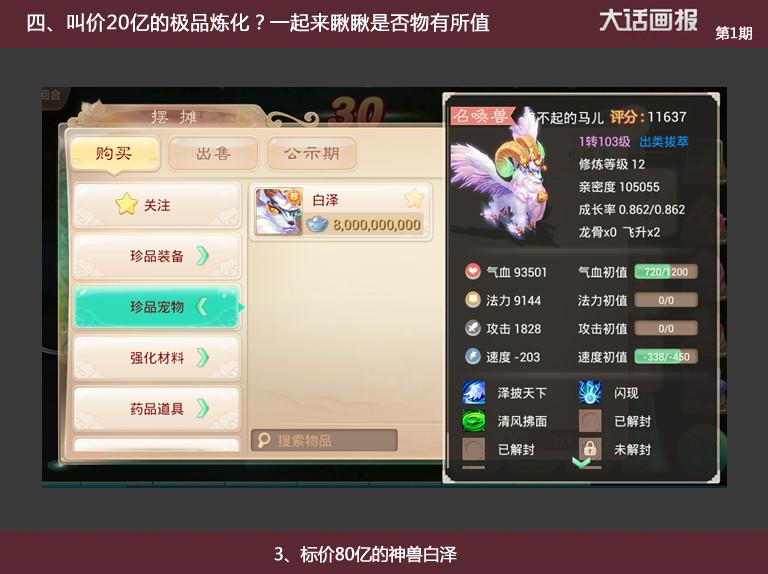The width and height of the screenshot is (768, 574).
Task: Click the 速度 stat icon
Action: pos(473,356)
